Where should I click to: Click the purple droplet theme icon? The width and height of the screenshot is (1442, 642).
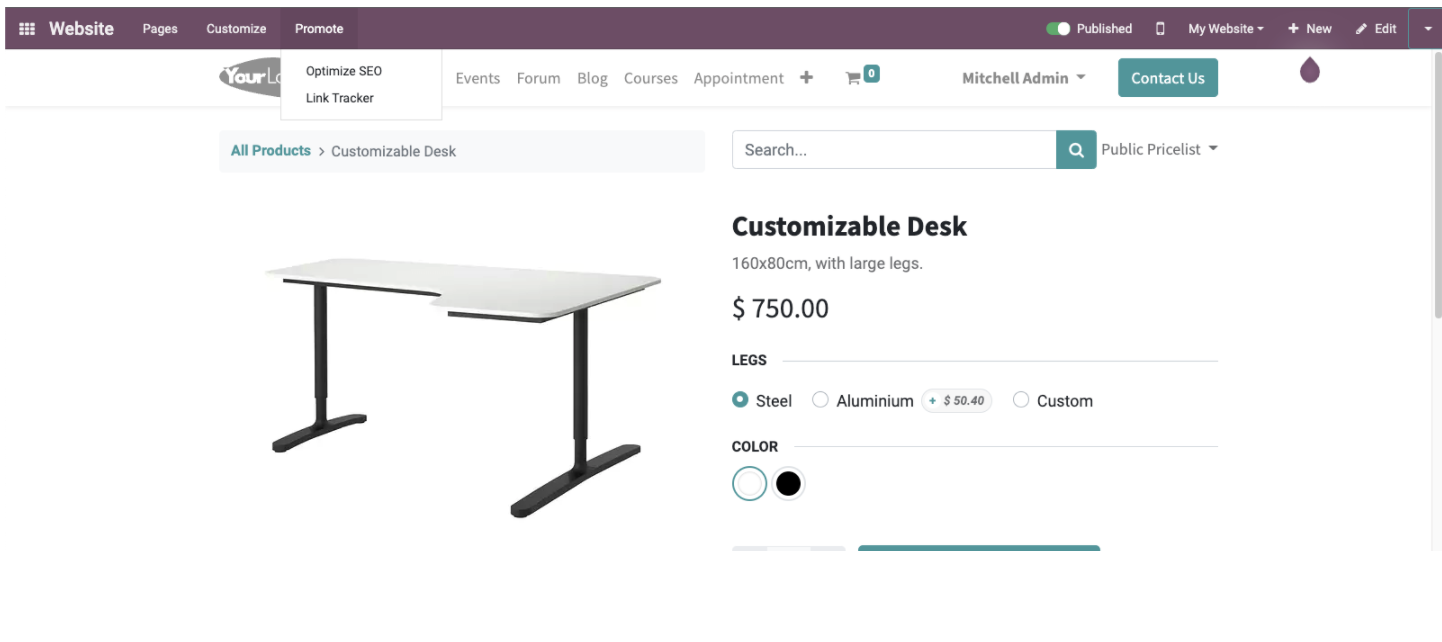1309,70
